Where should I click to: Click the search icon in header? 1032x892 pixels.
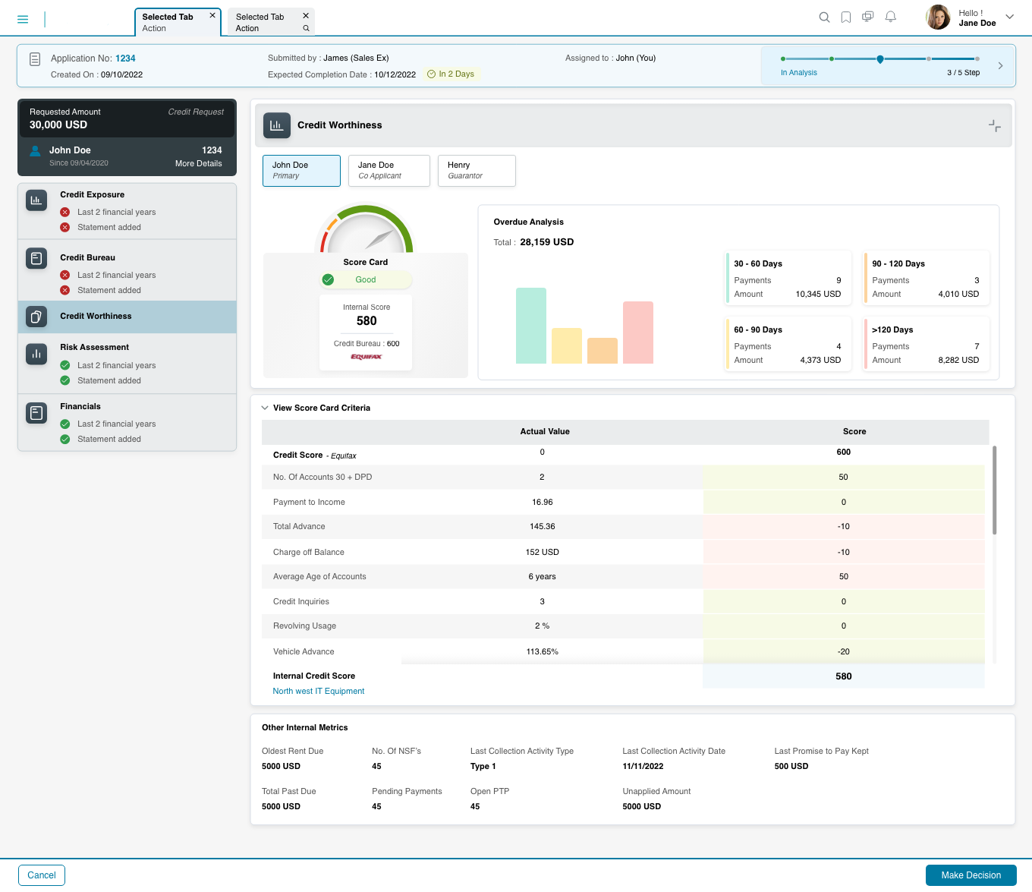point(824,17)
